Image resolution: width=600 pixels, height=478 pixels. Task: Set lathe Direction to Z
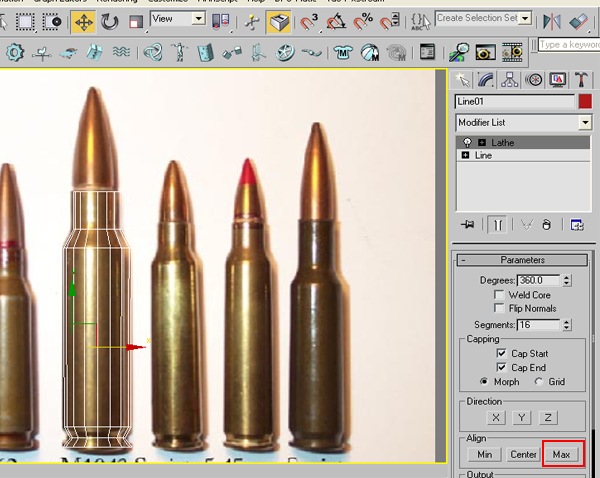548,418
